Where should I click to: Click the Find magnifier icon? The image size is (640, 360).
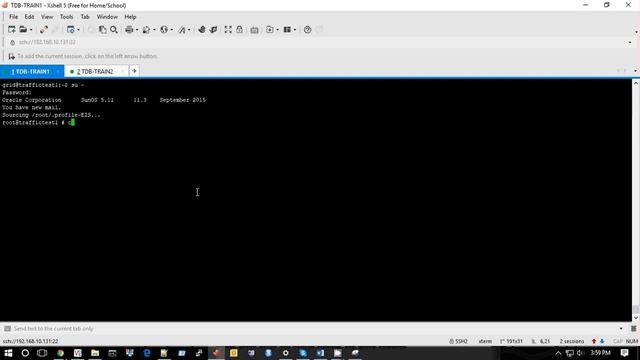[x=114, y=29]
